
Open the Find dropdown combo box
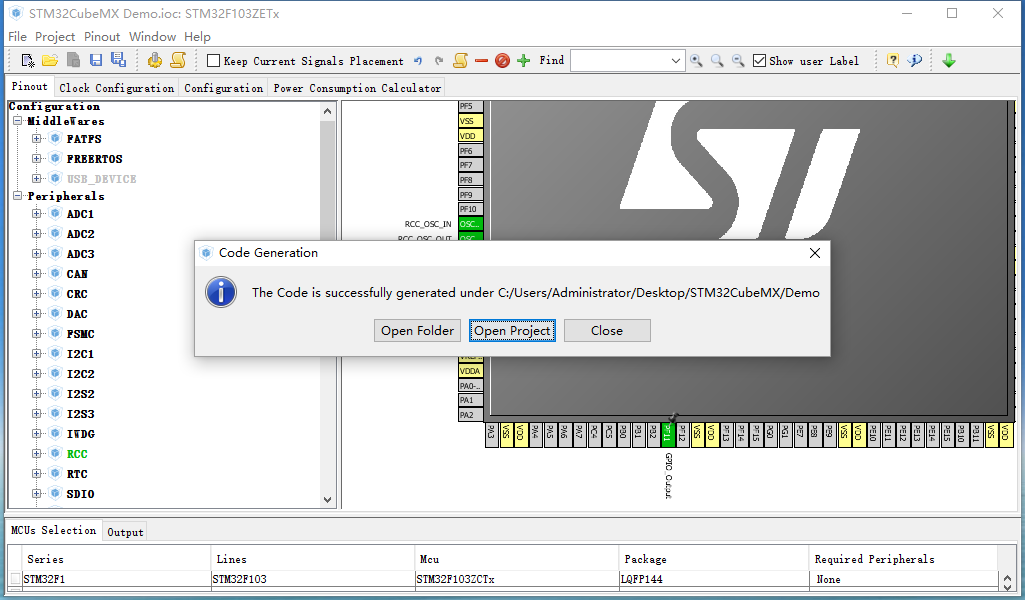tap(676, 61)
